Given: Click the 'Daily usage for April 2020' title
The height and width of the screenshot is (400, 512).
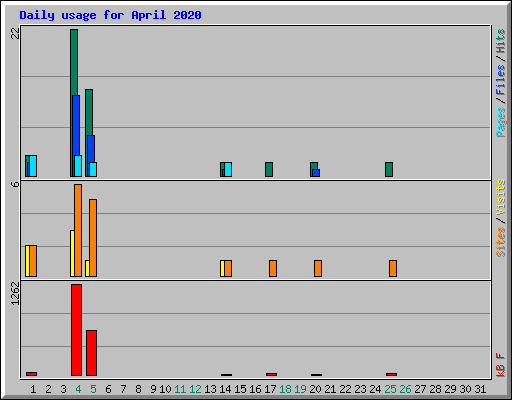Looking at the screenshot, I should pos(110,15).
